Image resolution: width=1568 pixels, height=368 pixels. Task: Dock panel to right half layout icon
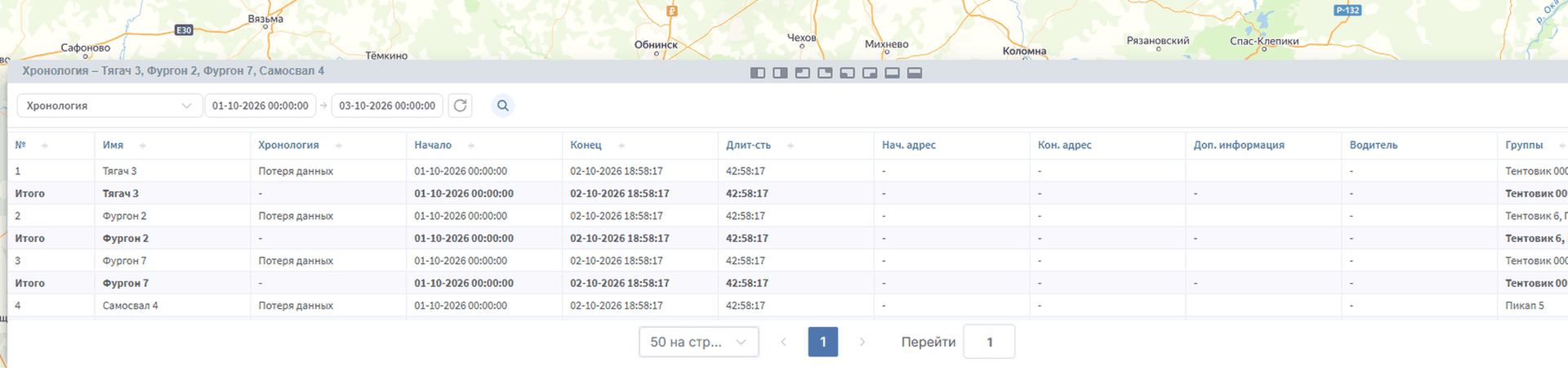tap(780, 73)
